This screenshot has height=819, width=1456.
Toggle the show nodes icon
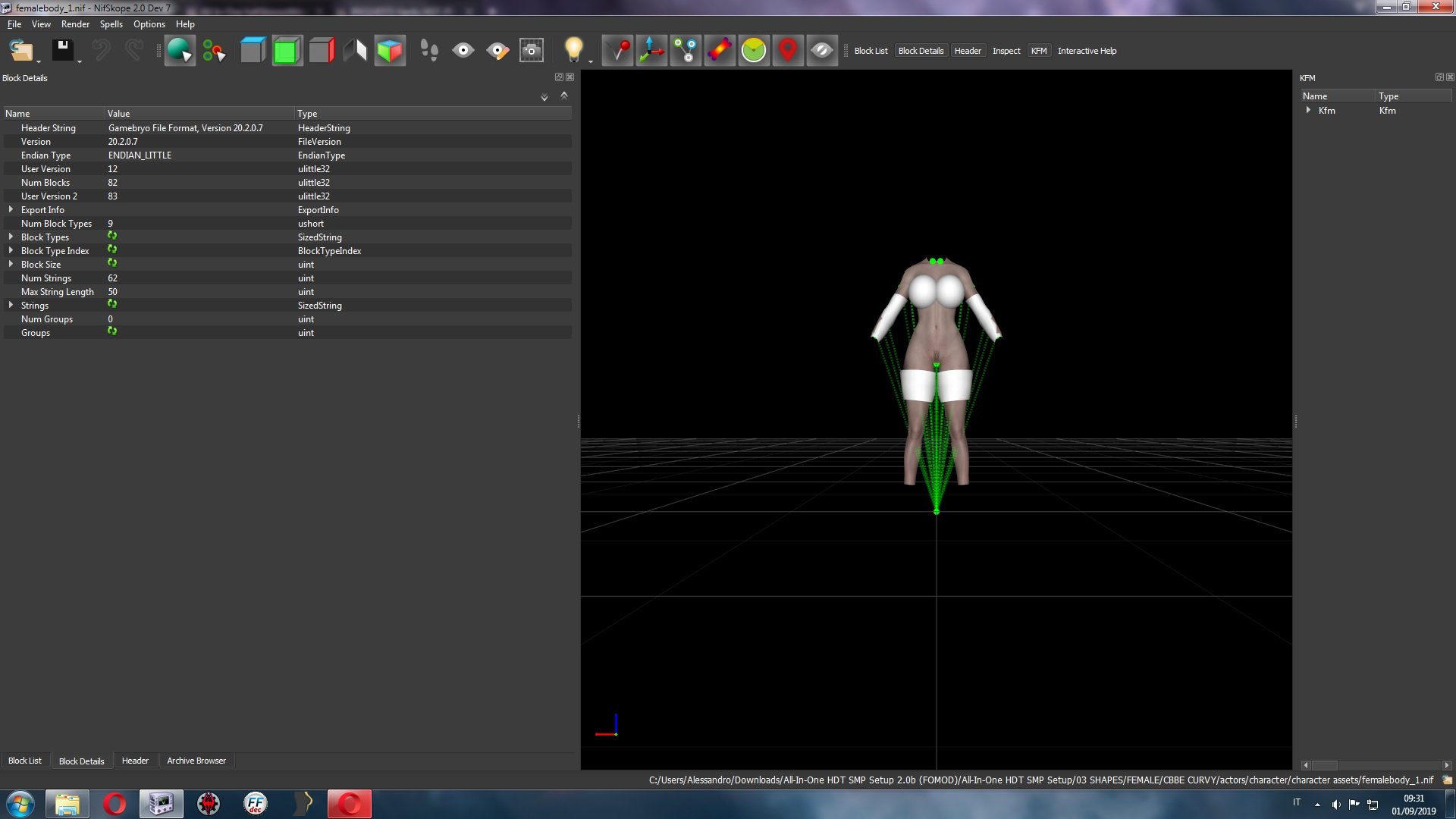pos(686,51)
